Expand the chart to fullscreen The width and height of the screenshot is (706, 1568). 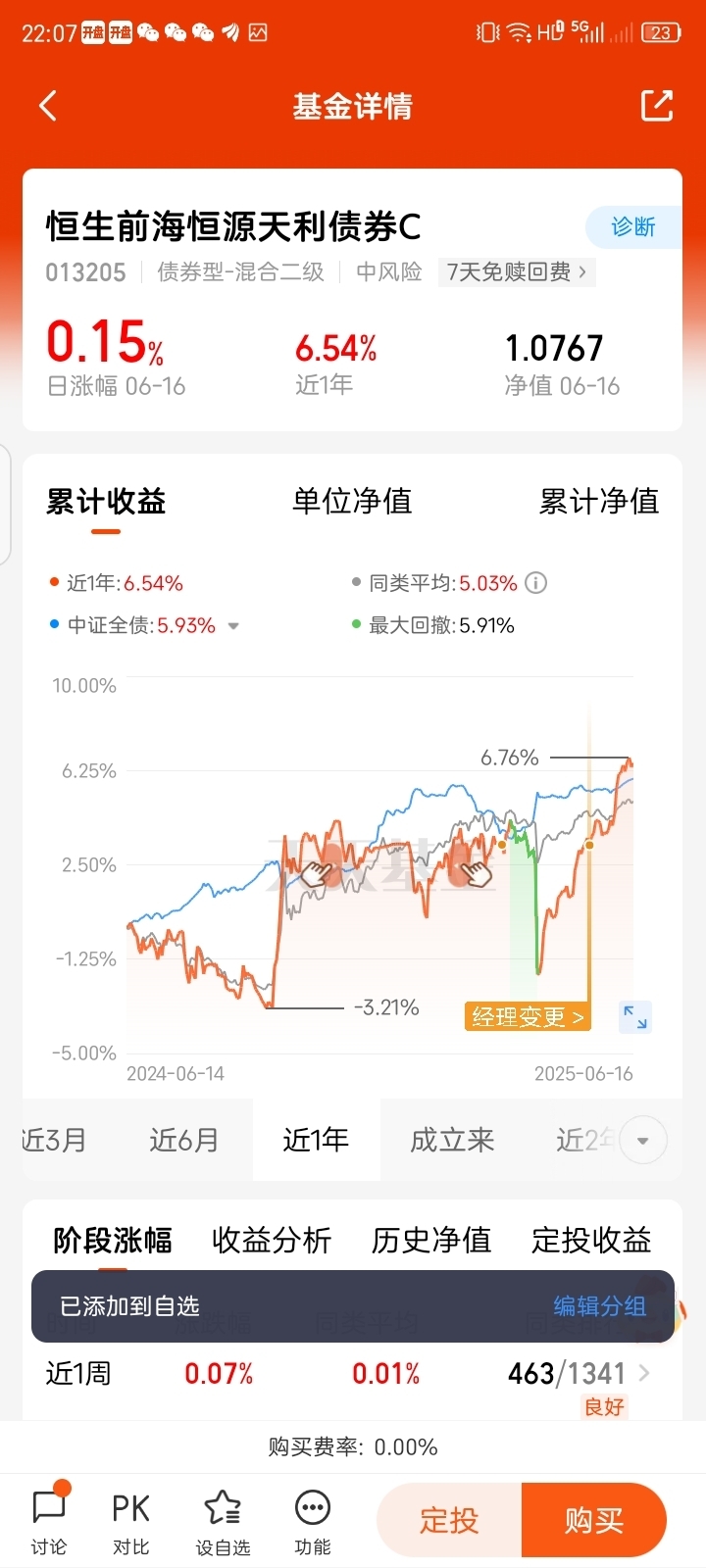pos(635,1016)
